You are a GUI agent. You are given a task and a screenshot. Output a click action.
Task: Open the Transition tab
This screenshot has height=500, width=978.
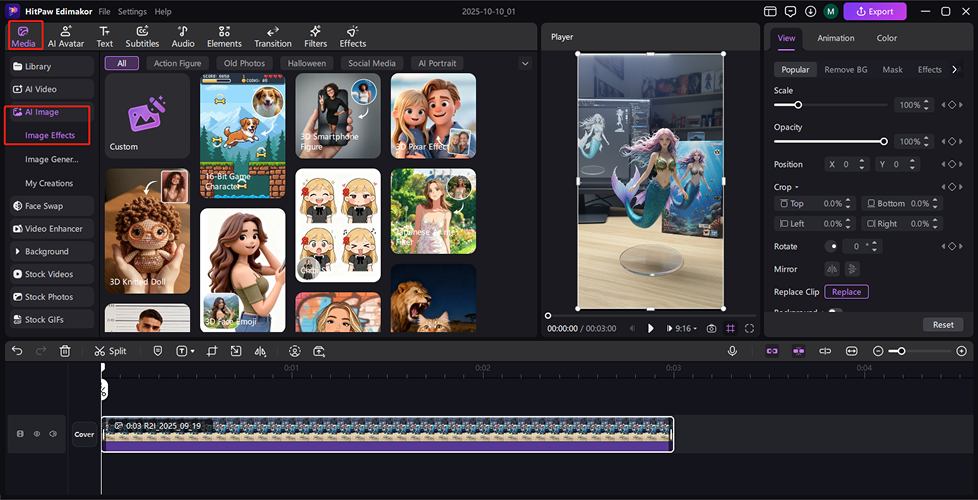coord(272,37)
